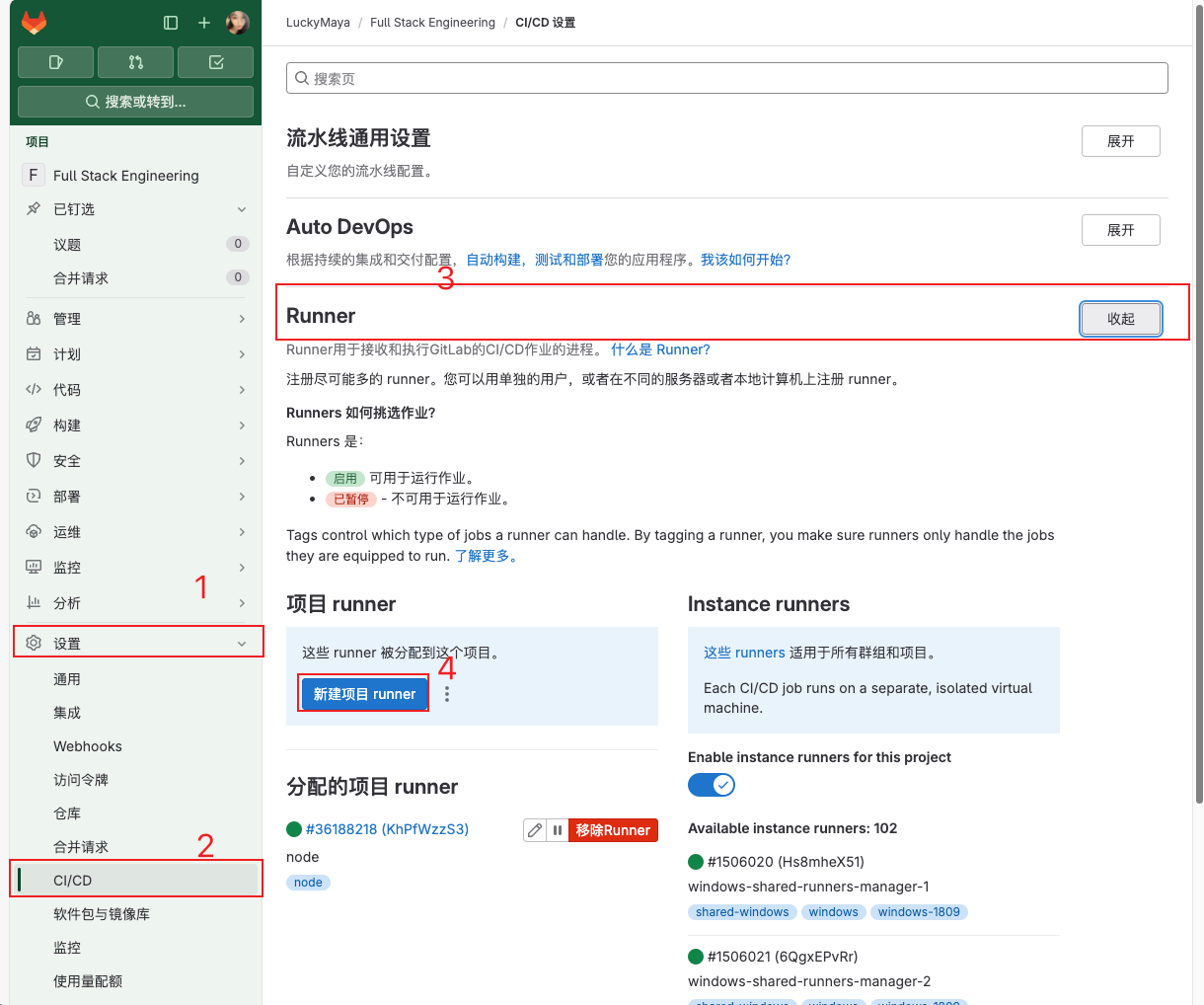The width and height of the screenshot is (1204, 1005).
Task: Click the shared-windows tag under windows-shared-runners-manager-1
Action: tap(742, 912)
